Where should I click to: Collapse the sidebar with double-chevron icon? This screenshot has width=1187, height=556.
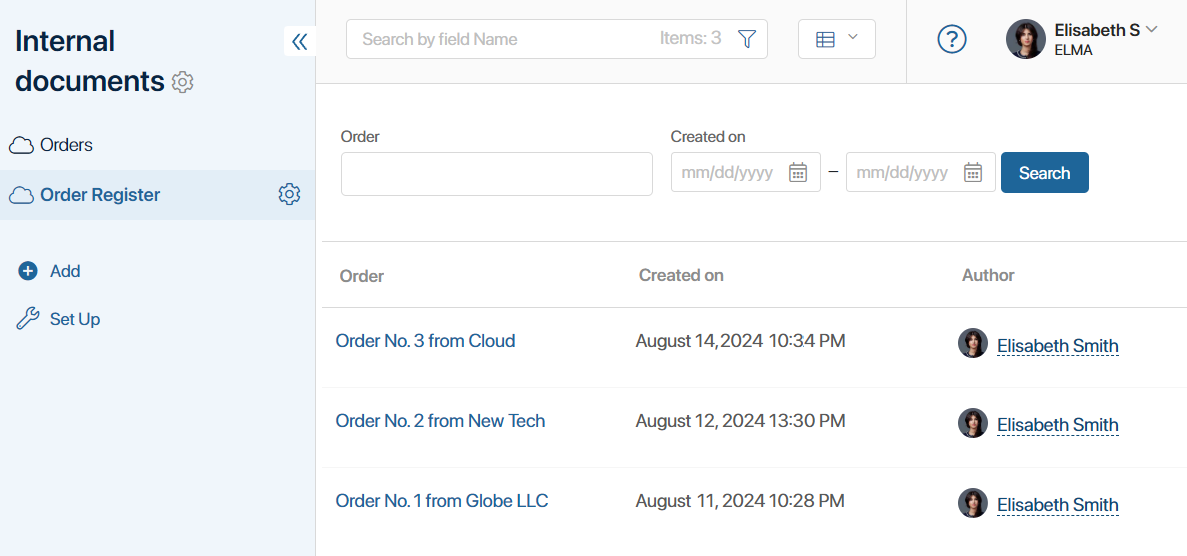pos(300,41)
